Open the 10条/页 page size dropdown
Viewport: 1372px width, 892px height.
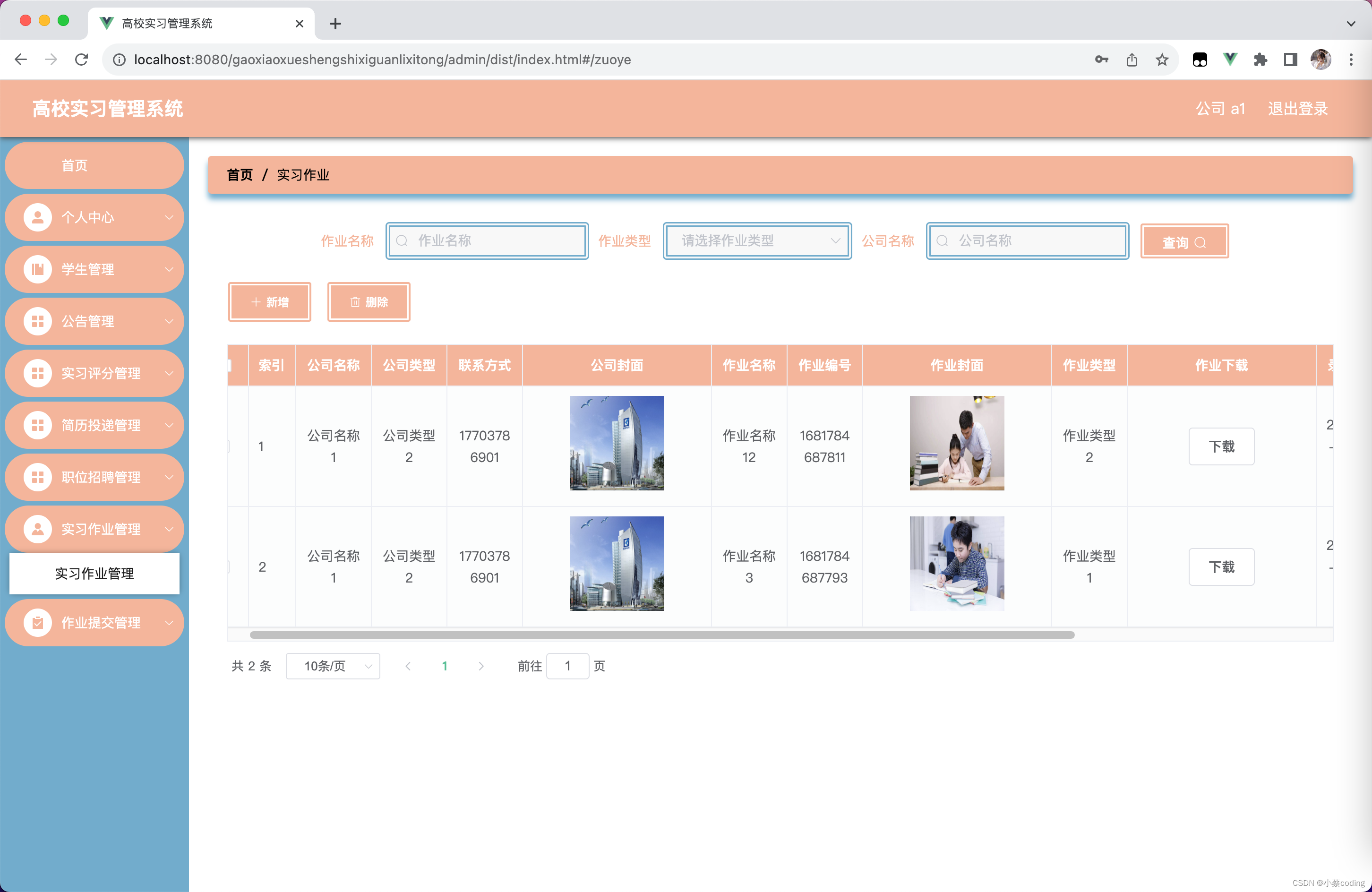333,666
